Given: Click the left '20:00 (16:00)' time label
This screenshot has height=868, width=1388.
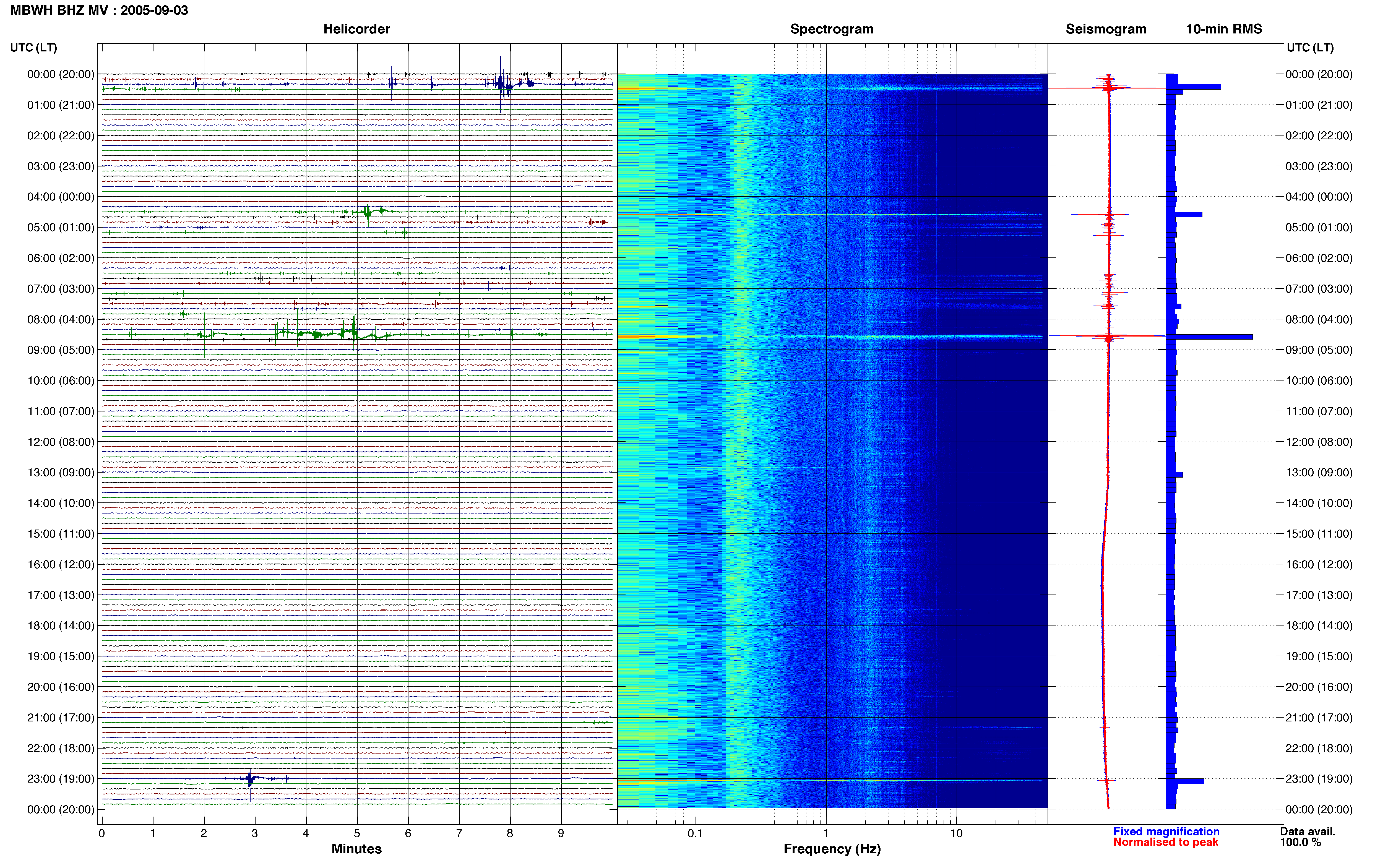Looking at the screenshot, I should (x=61, y=687).
